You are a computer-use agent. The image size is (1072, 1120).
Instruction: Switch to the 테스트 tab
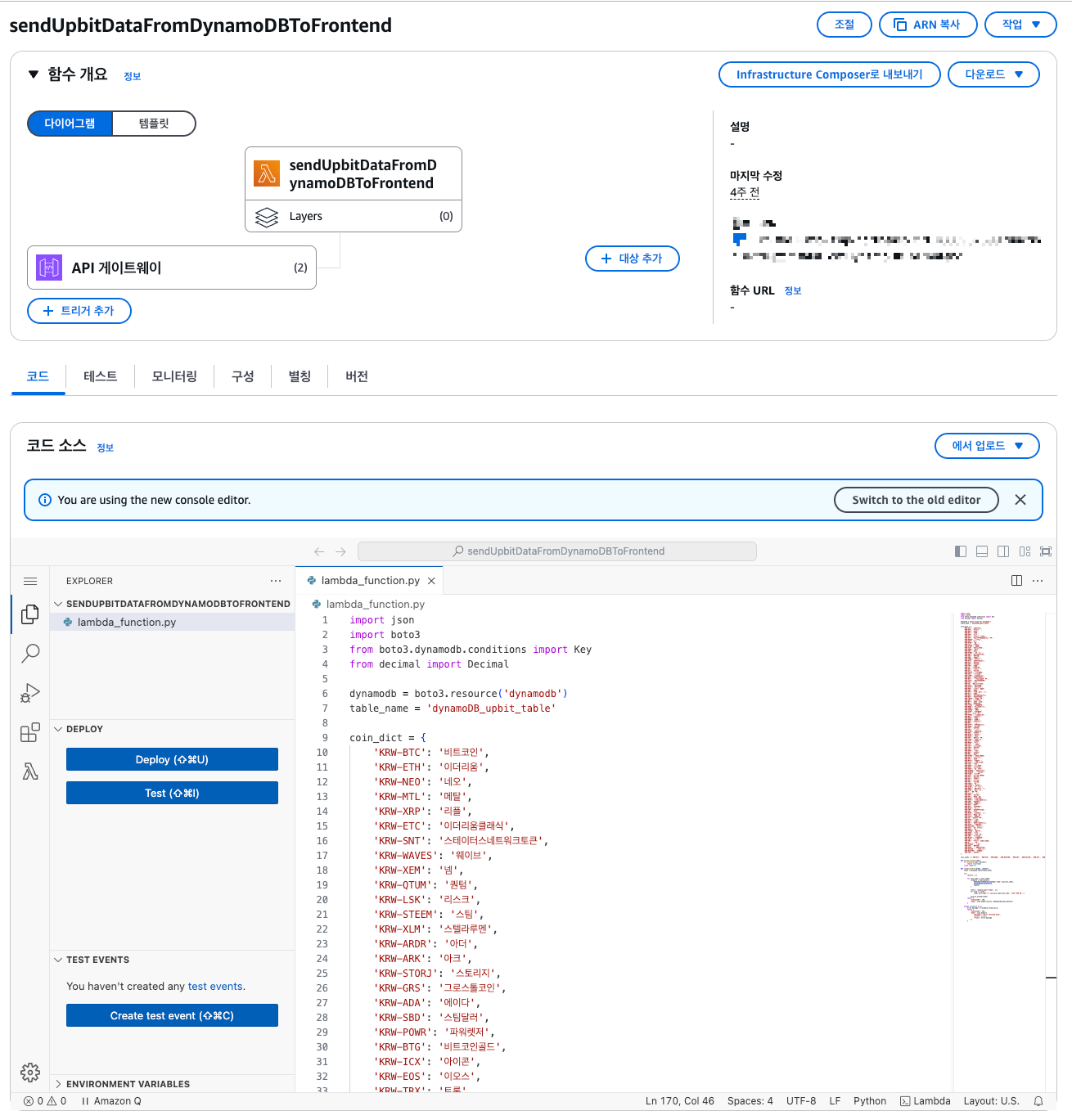coord(100,376)
